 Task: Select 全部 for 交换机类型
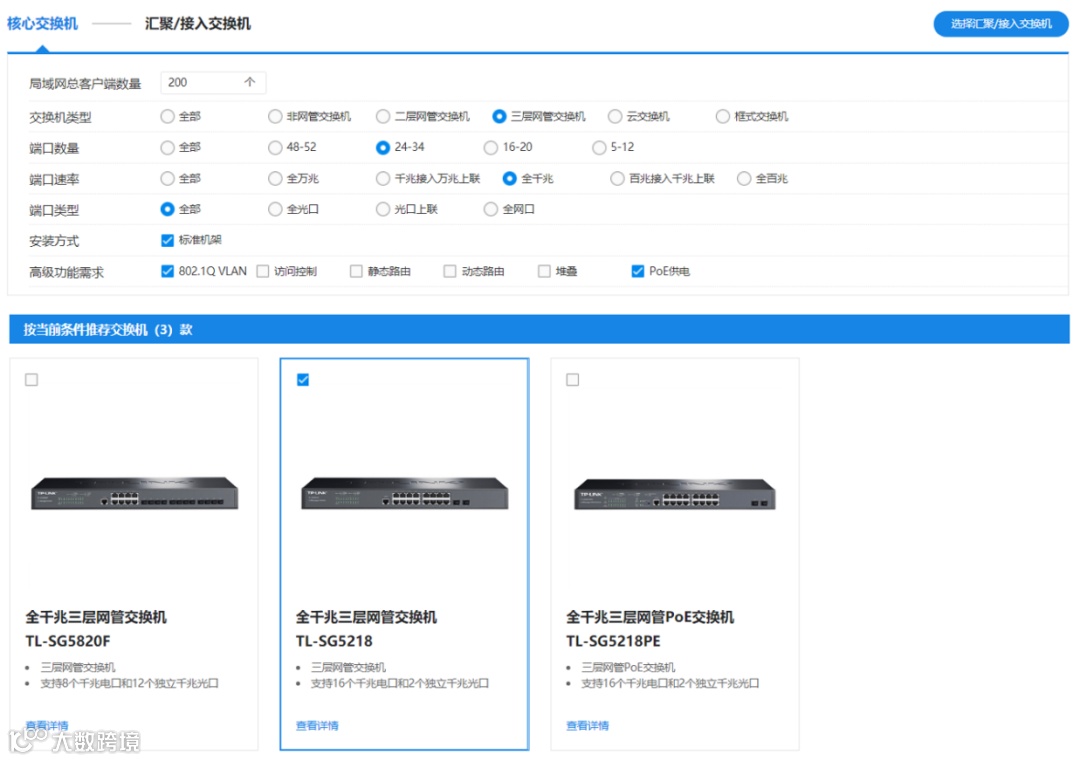click(167, 116)
